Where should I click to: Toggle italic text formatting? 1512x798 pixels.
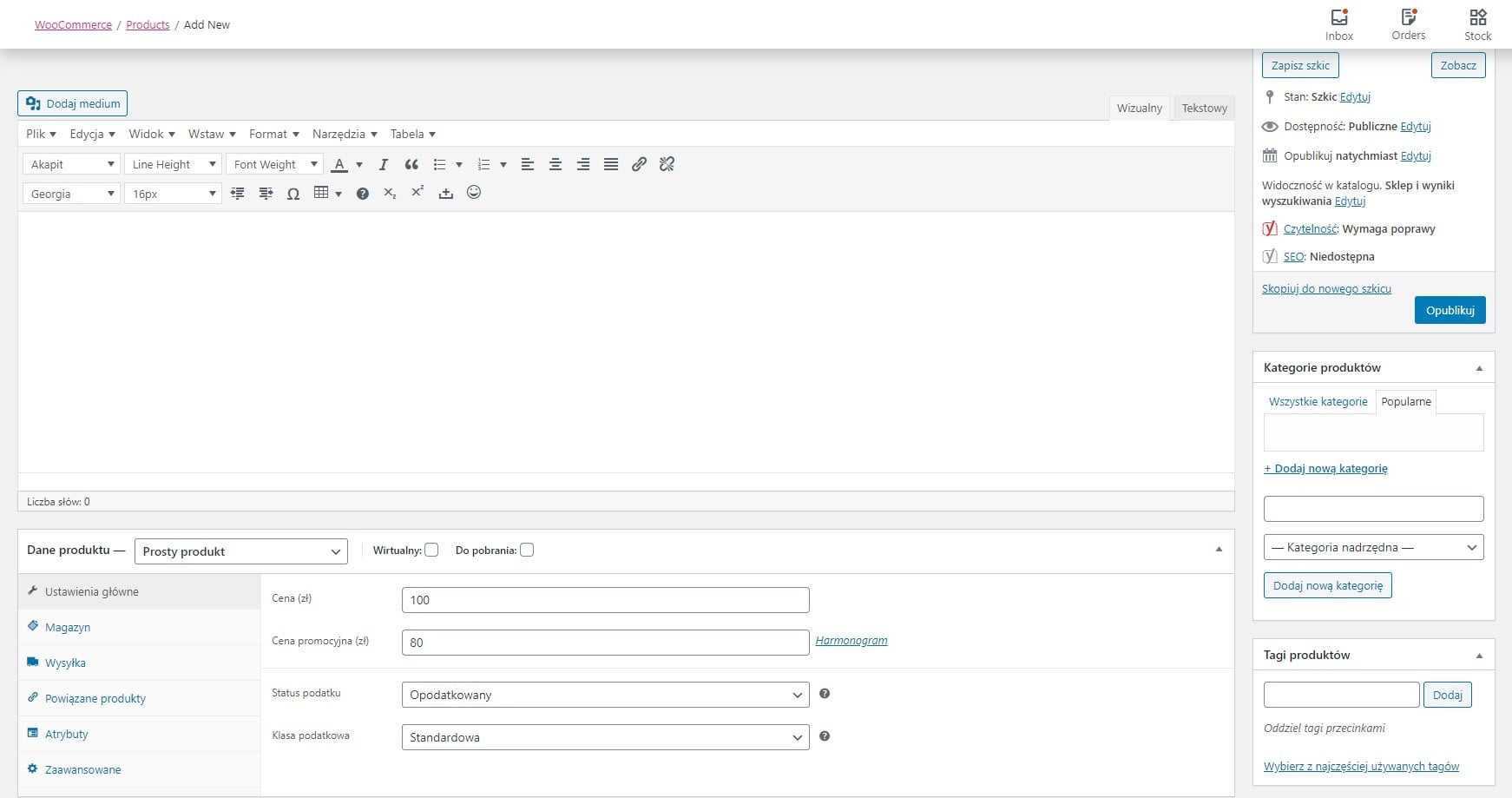[x=383, y=164]
